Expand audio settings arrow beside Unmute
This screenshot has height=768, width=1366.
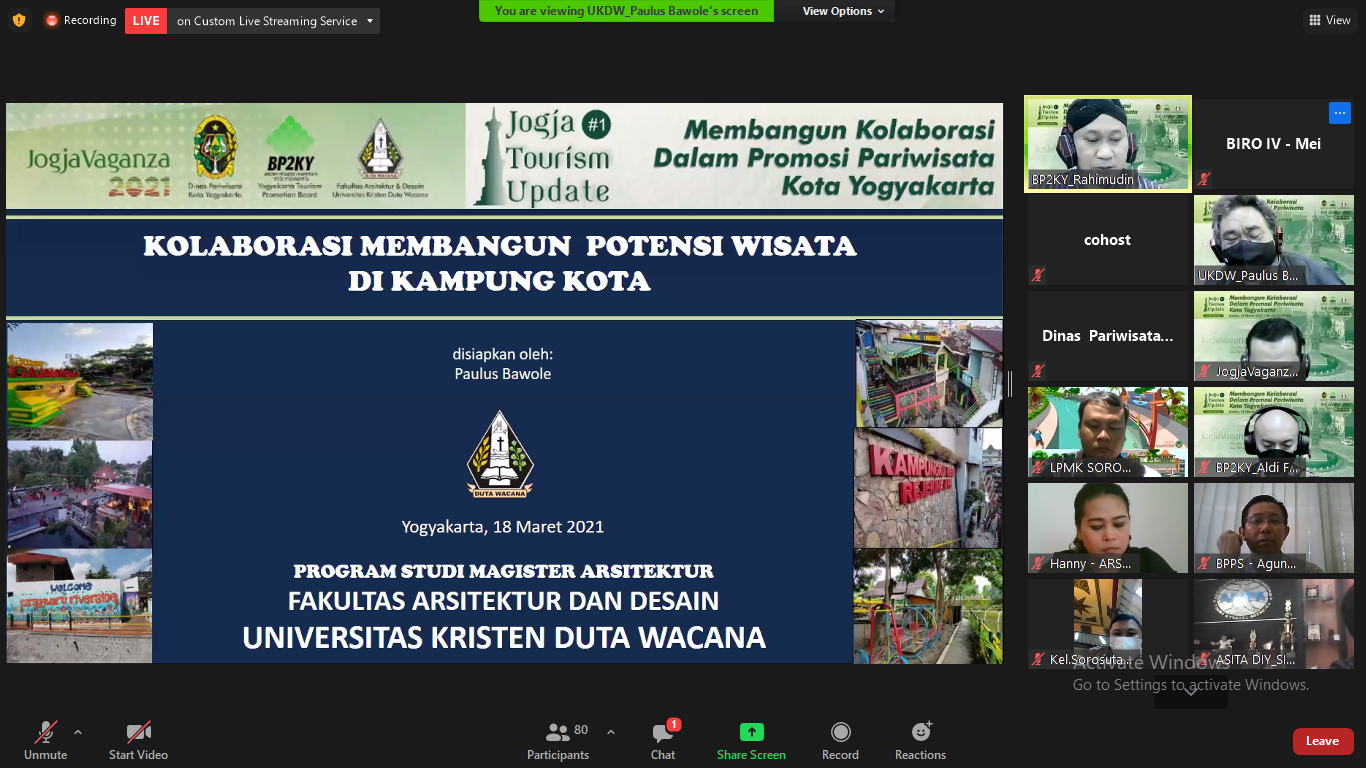78,731
